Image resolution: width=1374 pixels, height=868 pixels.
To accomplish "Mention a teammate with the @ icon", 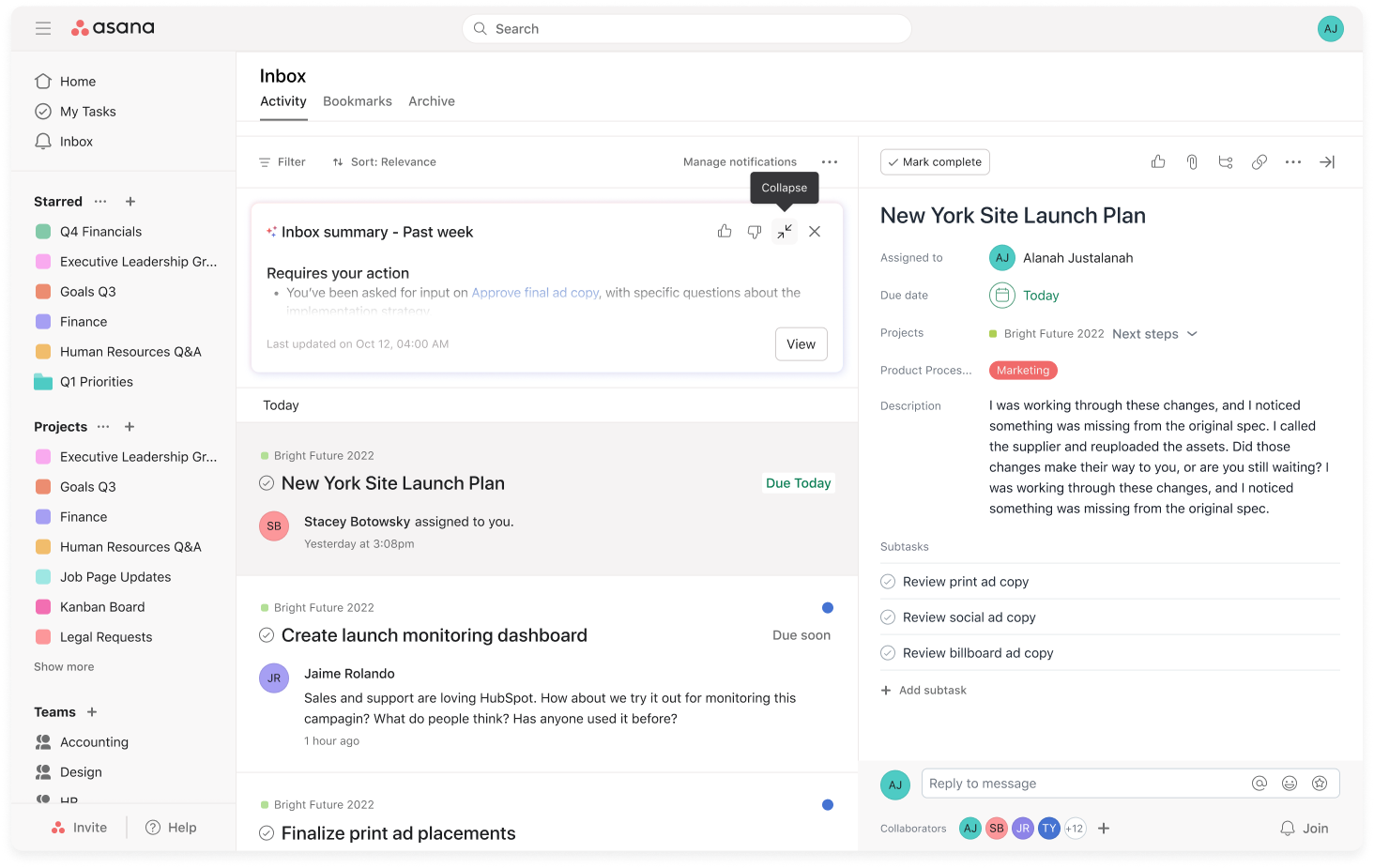I will point(1259,783).
